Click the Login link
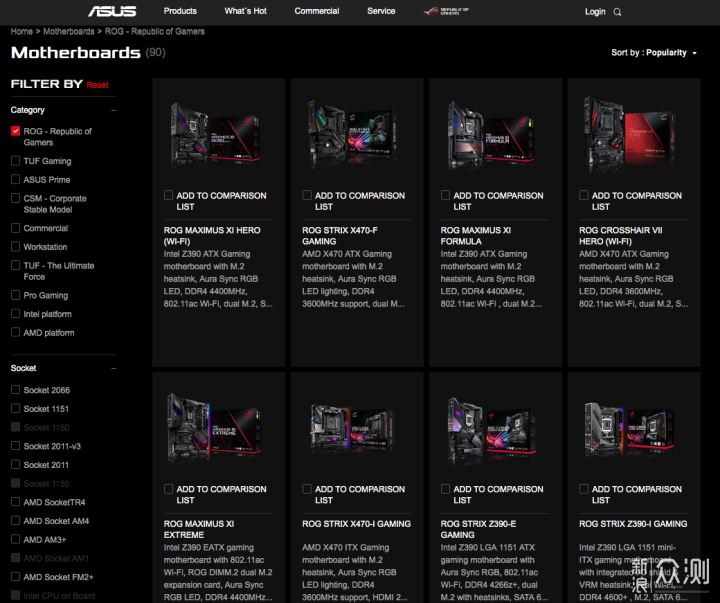The width and height of the screenshot is (720, 603). point(595,12)
